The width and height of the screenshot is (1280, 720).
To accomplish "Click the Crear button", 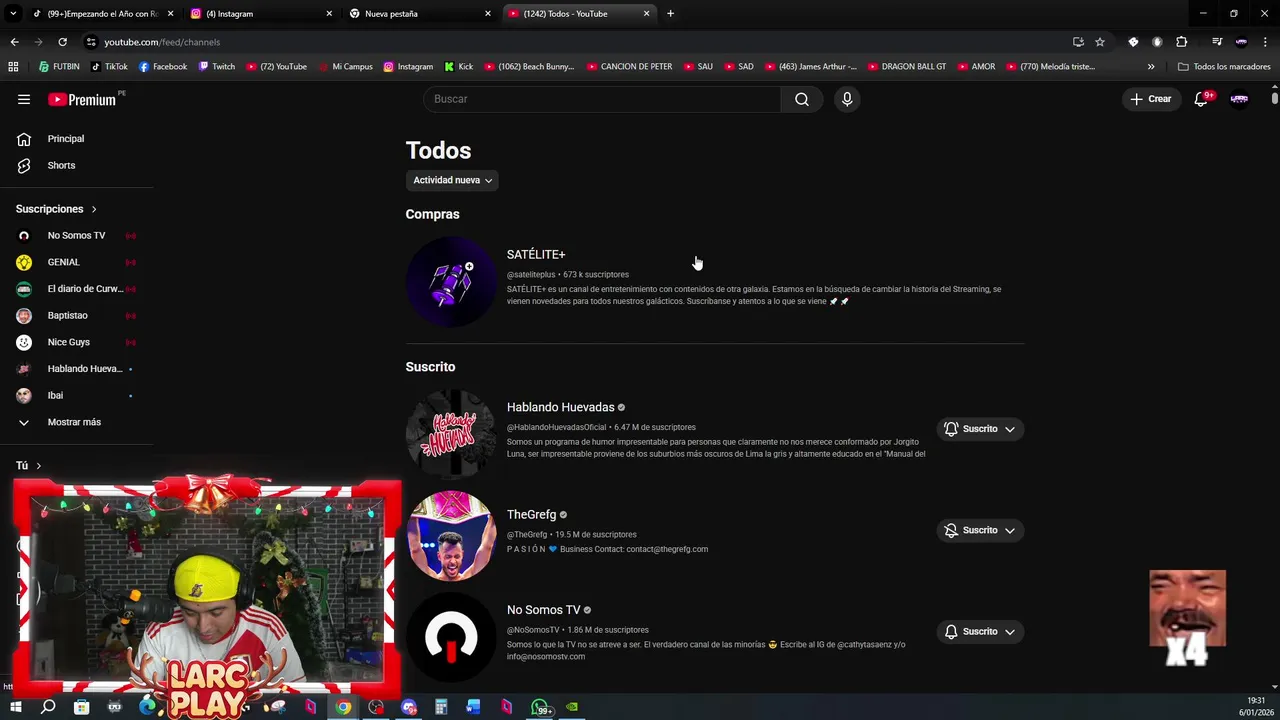I will click(1151, 99).
